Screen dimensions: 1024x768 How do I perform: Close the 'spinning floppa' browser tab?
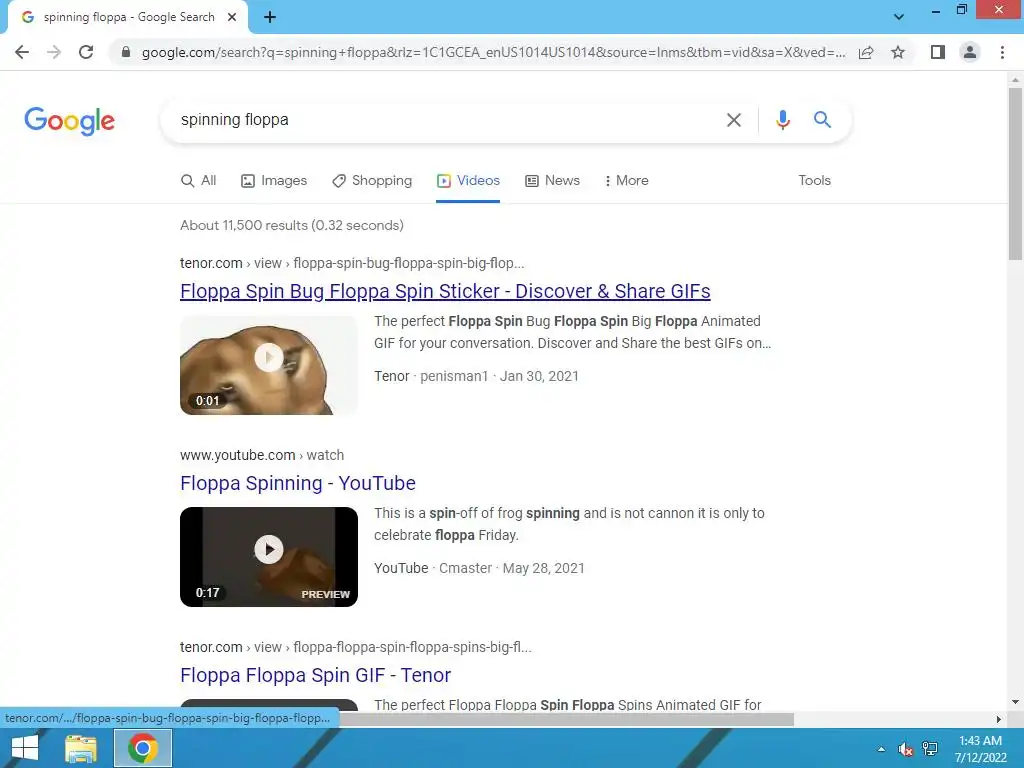[232, 18]
